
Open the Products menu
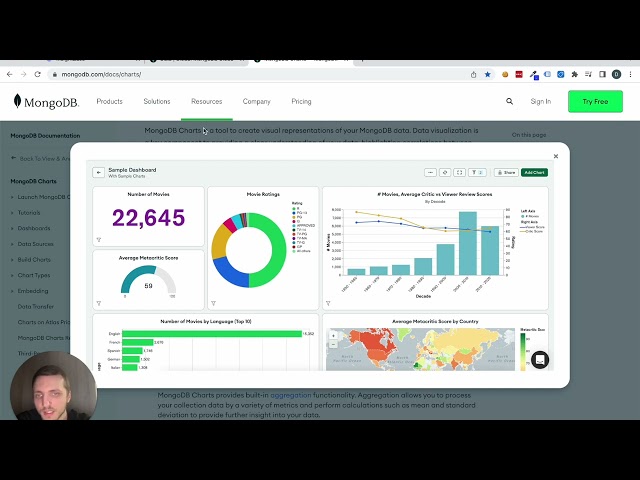point(109,101)
